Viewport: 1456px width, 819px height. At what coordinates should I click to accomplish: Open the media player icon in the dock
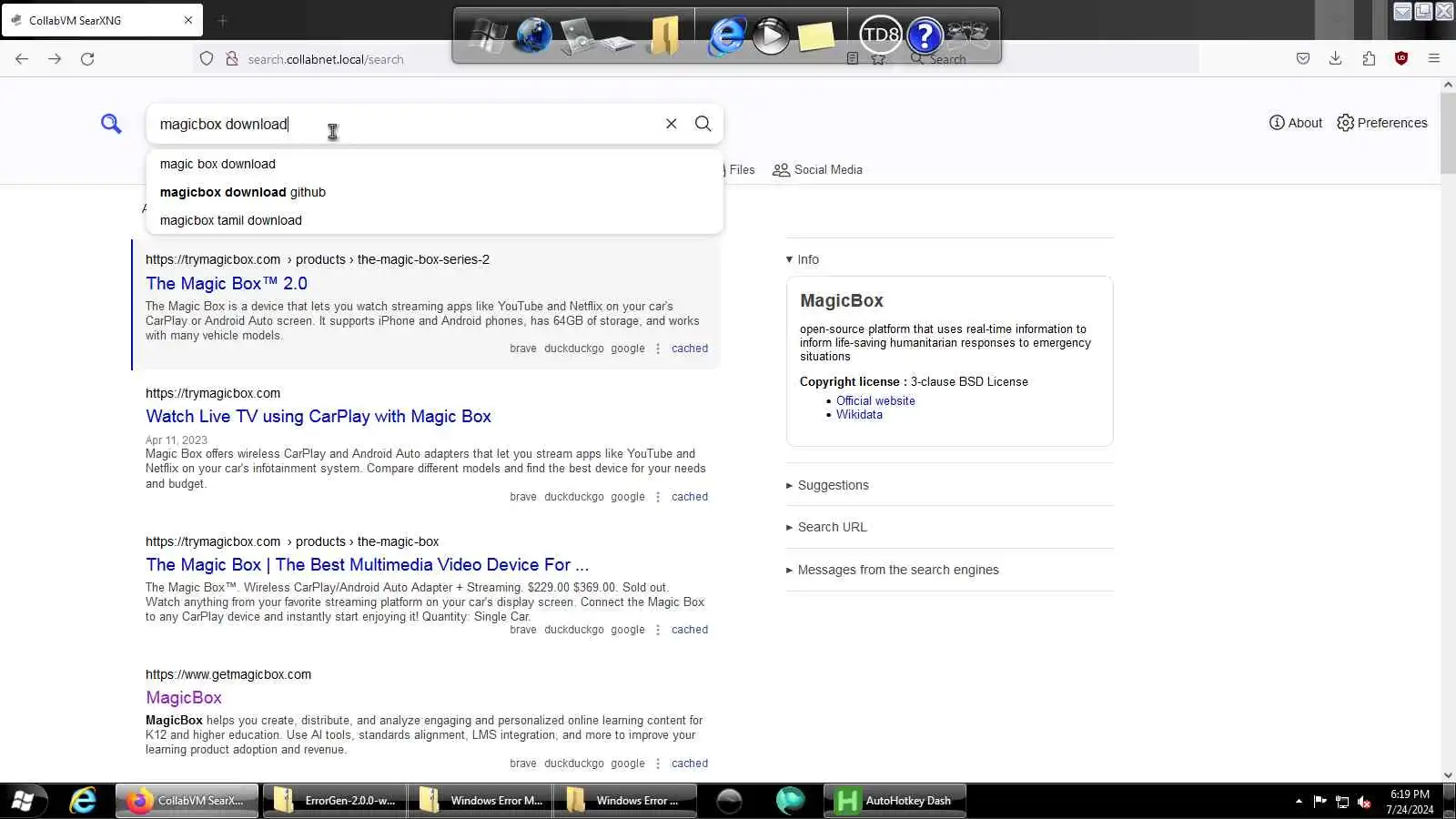771,35
